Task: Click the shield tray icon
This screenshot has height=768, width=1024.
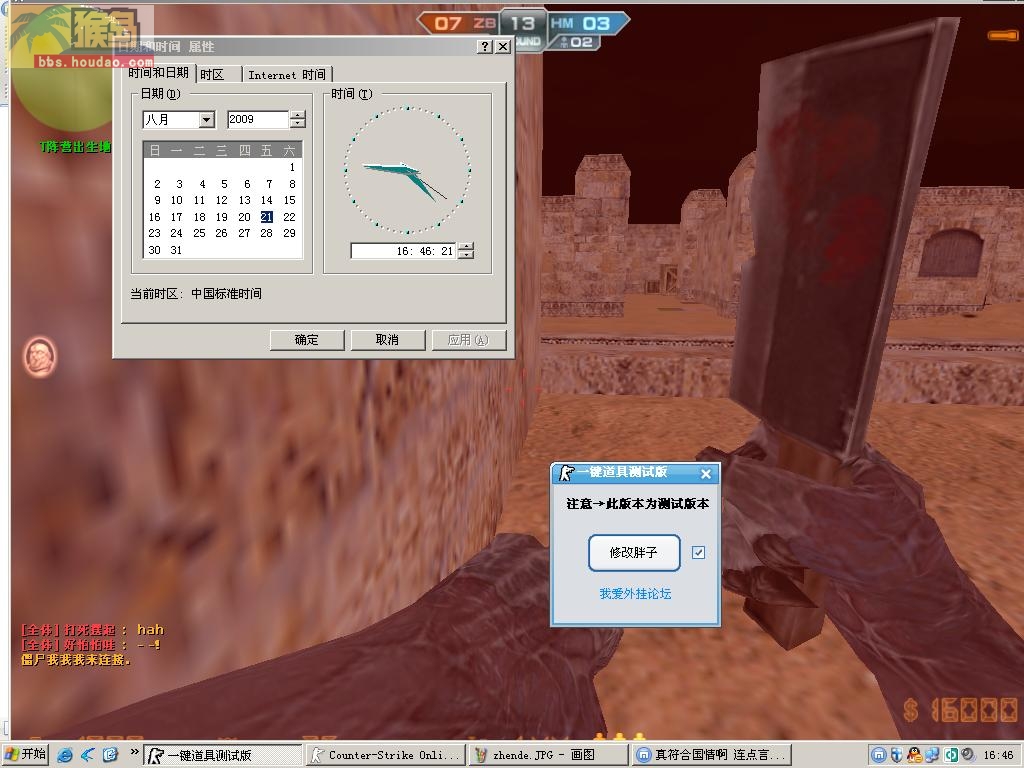Action: click(x=897, y=755)
